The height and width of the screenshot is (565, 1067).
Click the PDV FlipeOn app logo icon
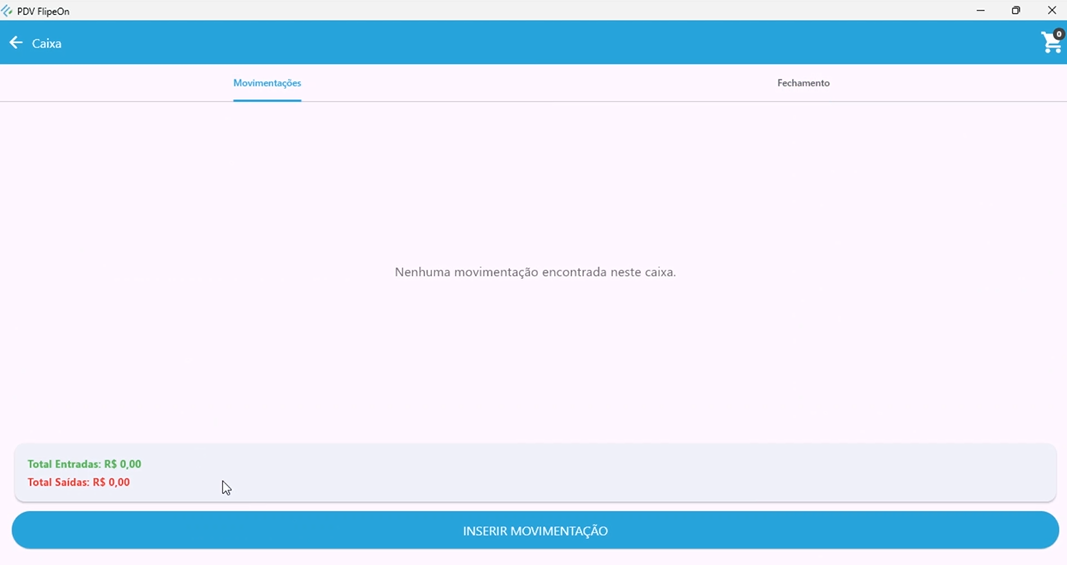8,11
